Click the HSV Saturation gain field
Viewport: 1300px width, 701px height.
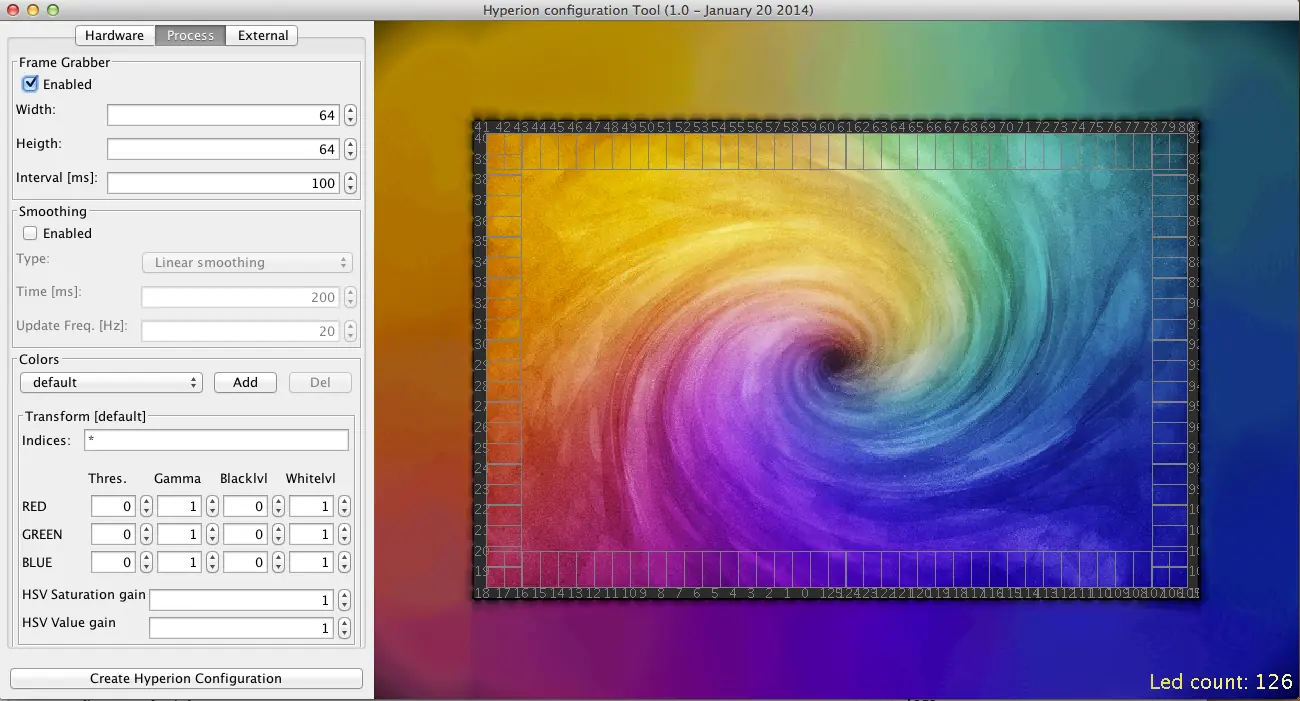(241, 600)
